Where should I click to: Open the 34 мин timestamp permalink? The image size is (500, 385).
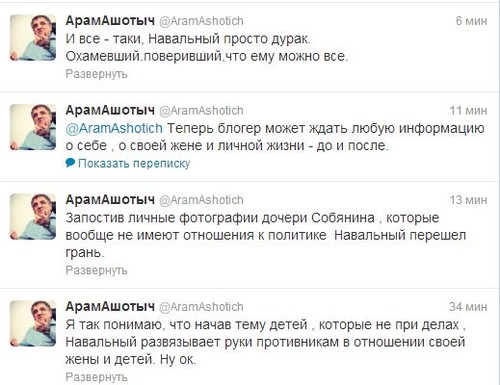pos(468,307)
